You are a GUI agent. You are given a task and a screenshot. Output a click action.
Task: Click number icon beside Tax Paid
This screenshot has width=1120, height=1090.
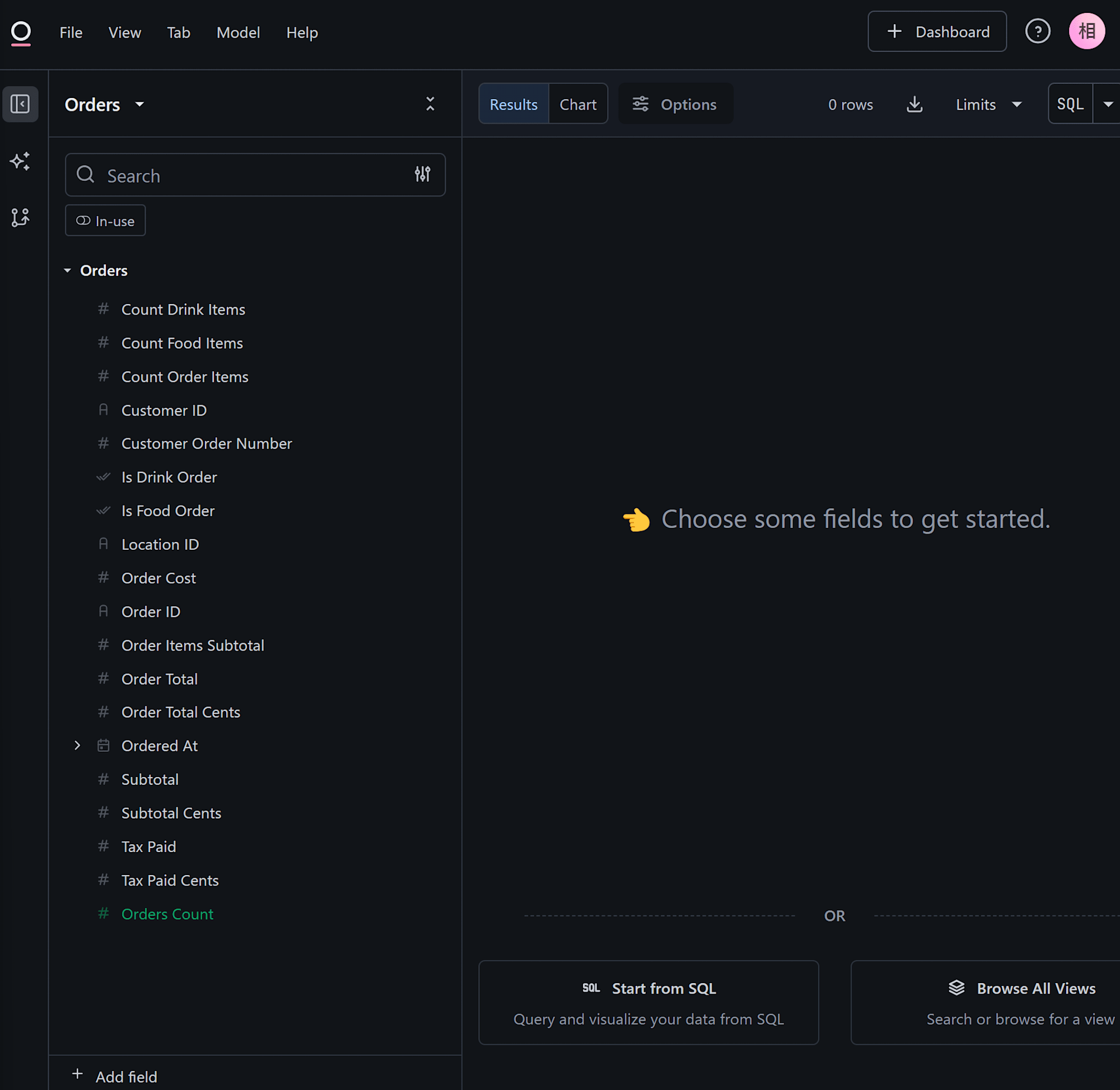tap(103, 846)
